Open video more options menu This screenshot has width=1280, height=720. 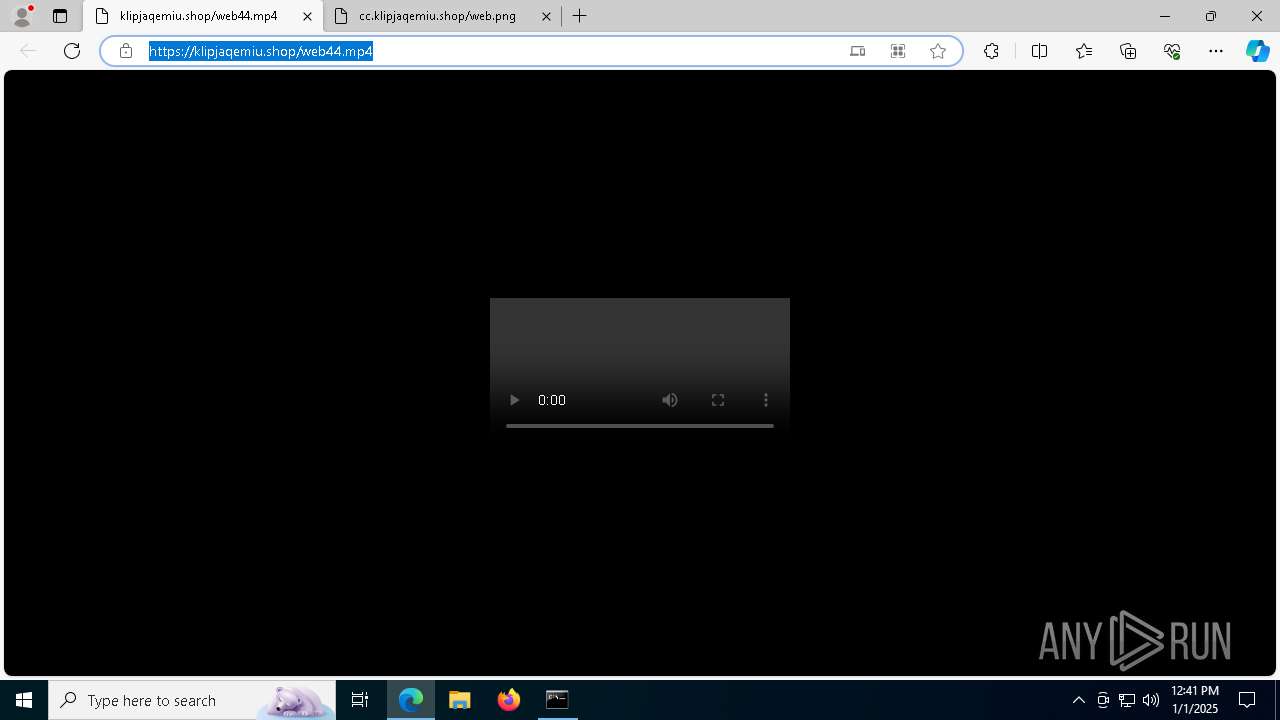click(x=766, y=400)
